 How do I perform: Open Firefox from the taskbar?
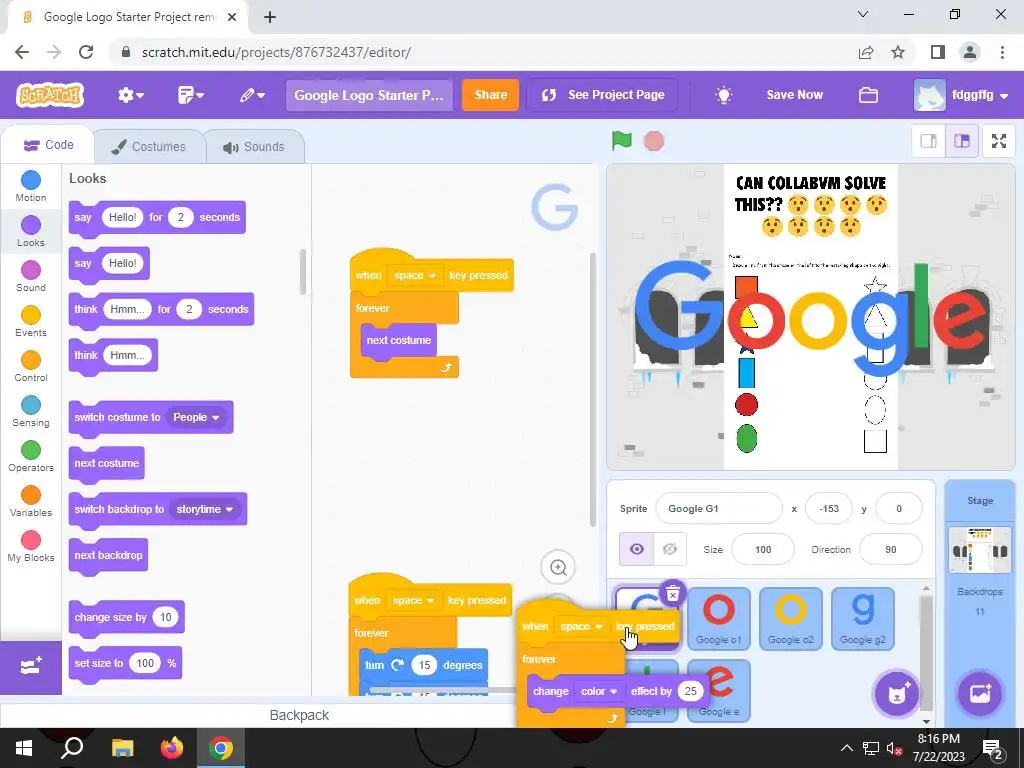(171, 748)
